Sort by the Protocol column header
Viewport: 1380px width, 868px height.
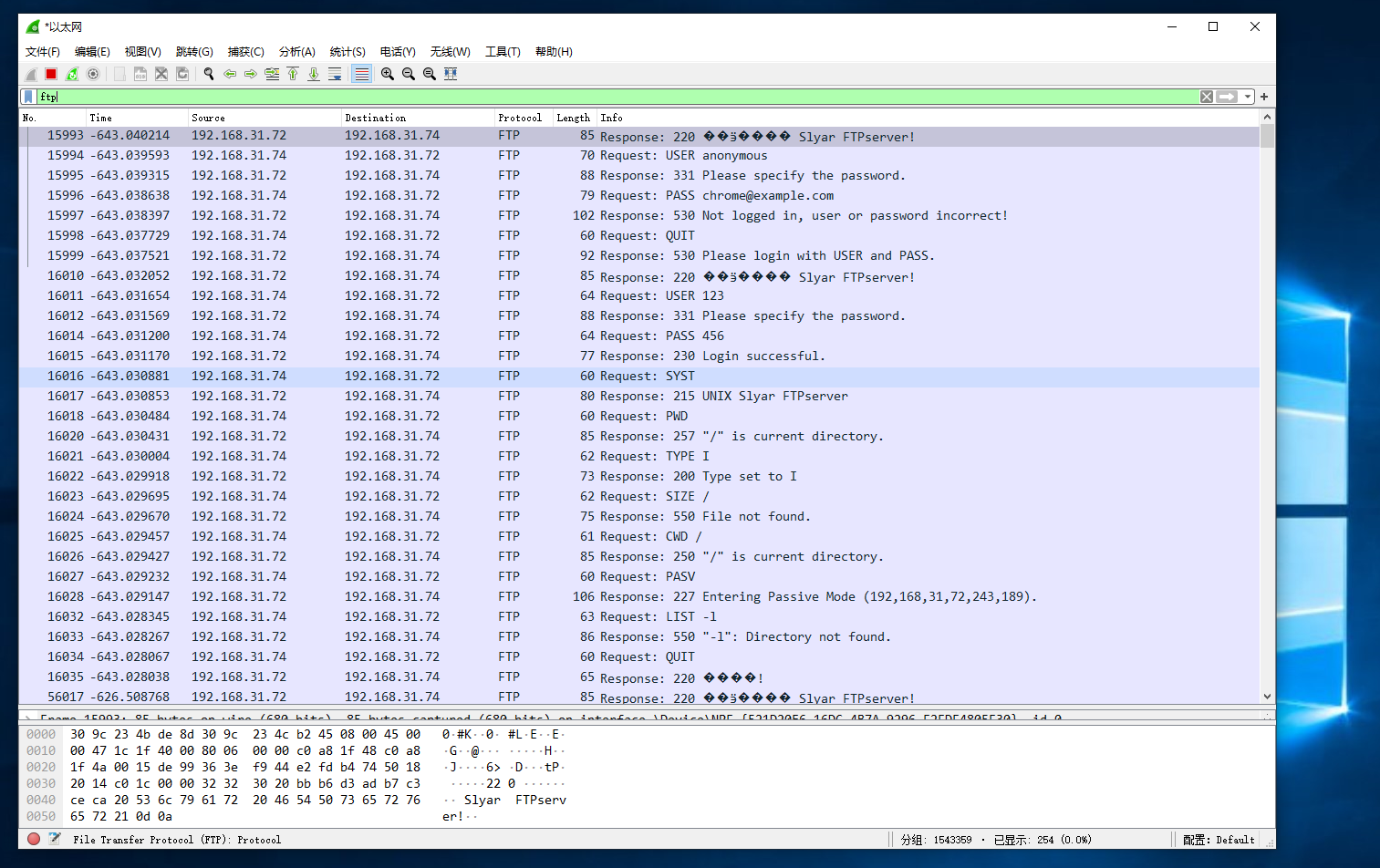(x=524, y=118)
